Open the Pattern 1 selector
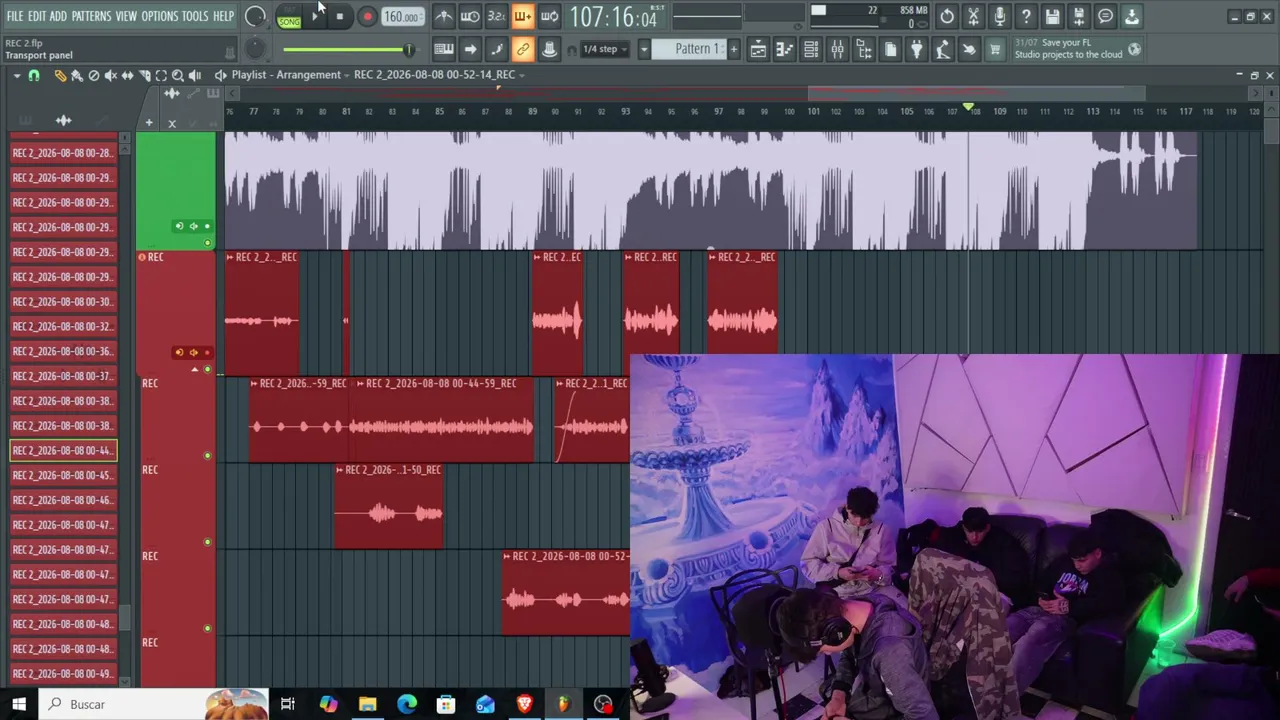The height and width of the screenshot is (720, 1280). point(691,49)
